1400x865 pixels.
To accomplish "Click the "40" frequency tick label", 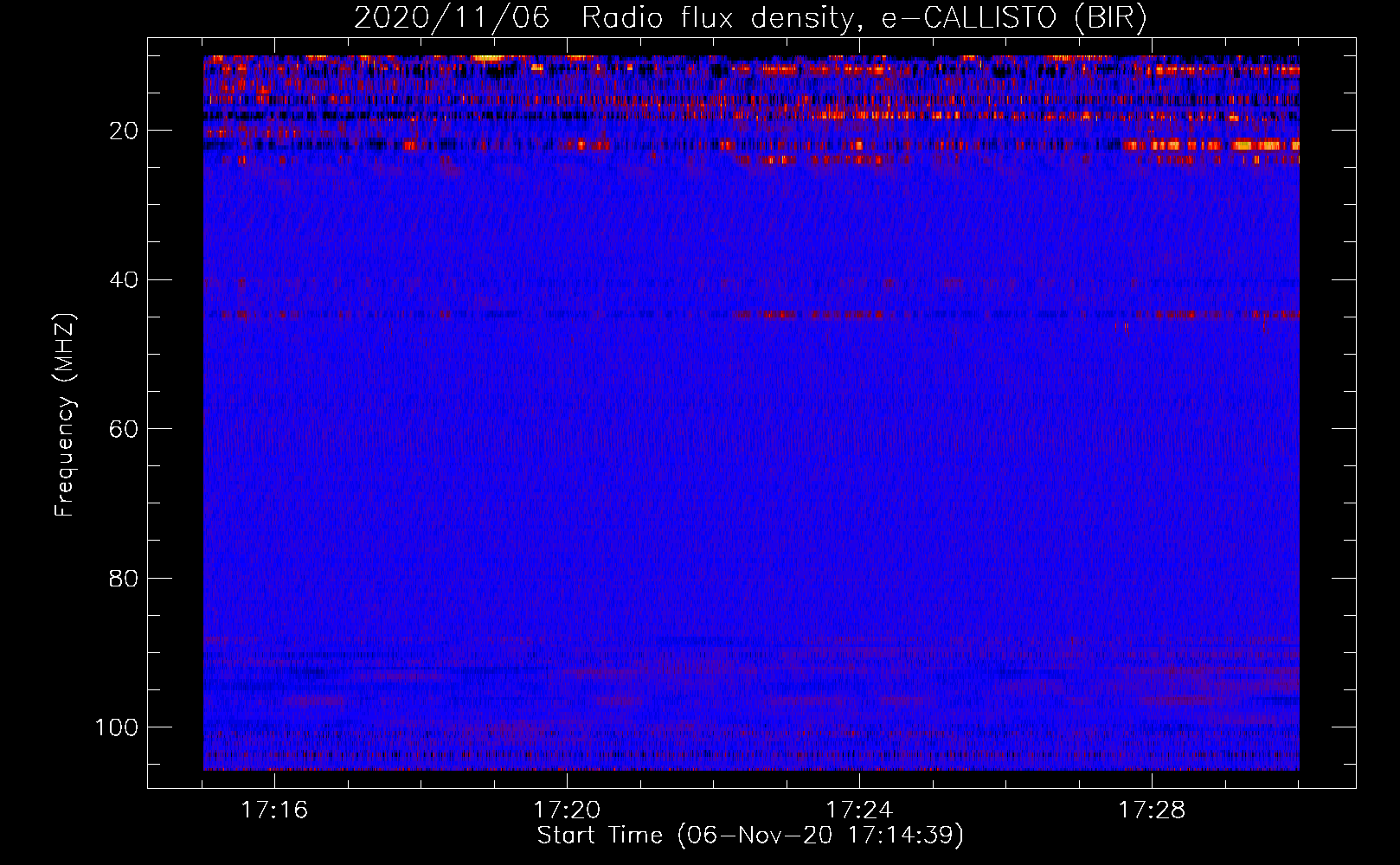I will click(124, 280).
